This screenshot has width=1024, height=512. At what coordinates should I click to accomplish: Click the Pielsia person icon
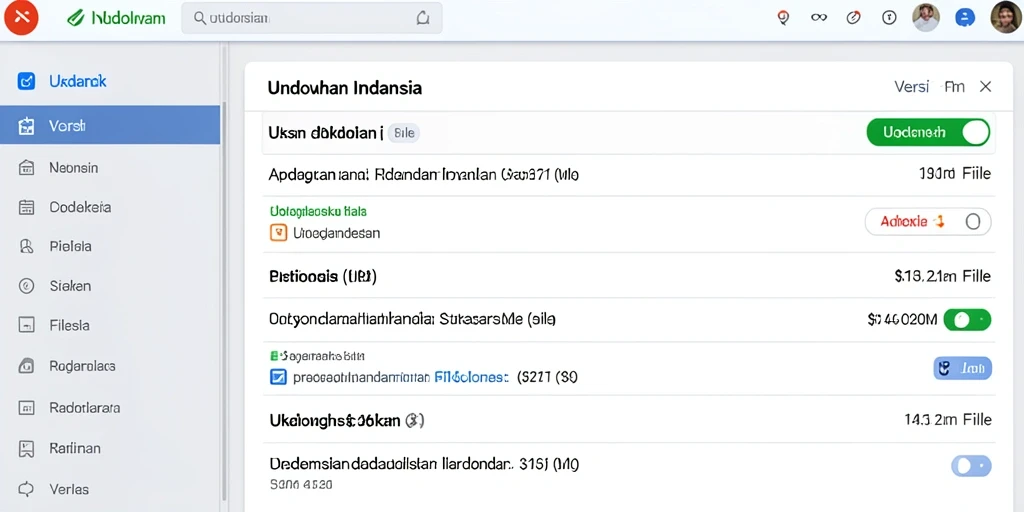(26, 246)
